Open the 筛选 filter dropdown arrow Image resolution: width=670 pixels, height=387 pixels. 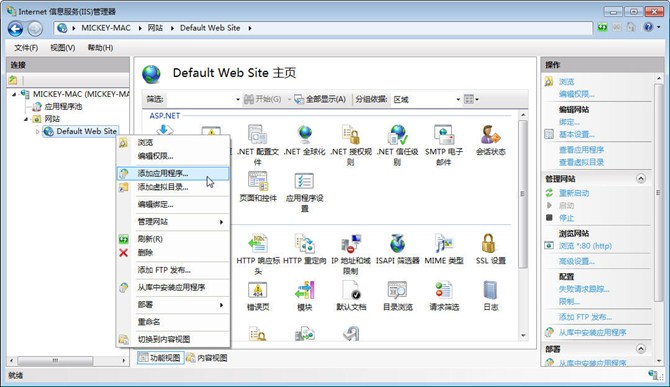click(x=238, y=100)
